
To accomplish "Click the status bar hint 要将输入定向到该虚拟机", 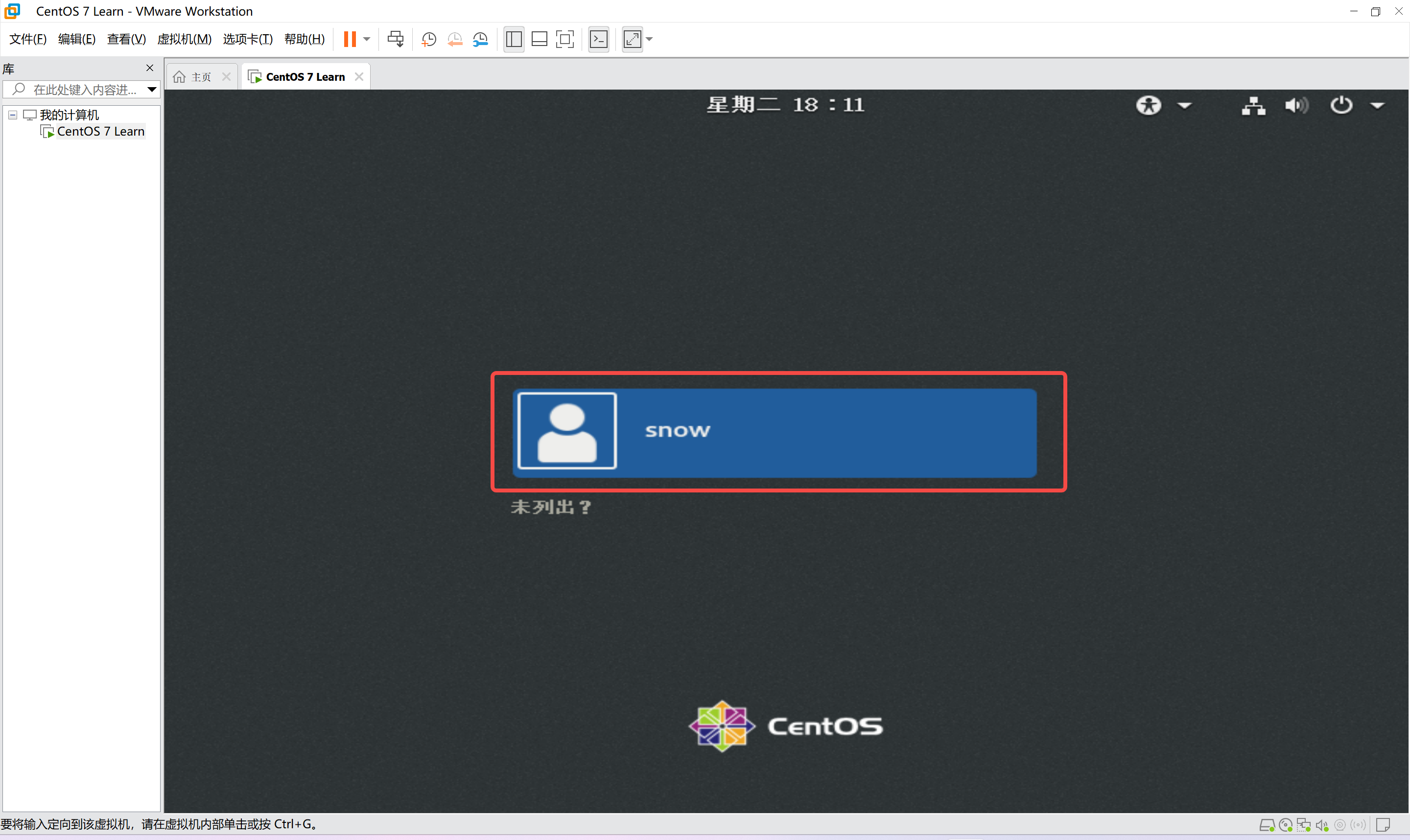I will tap(159, 825).
